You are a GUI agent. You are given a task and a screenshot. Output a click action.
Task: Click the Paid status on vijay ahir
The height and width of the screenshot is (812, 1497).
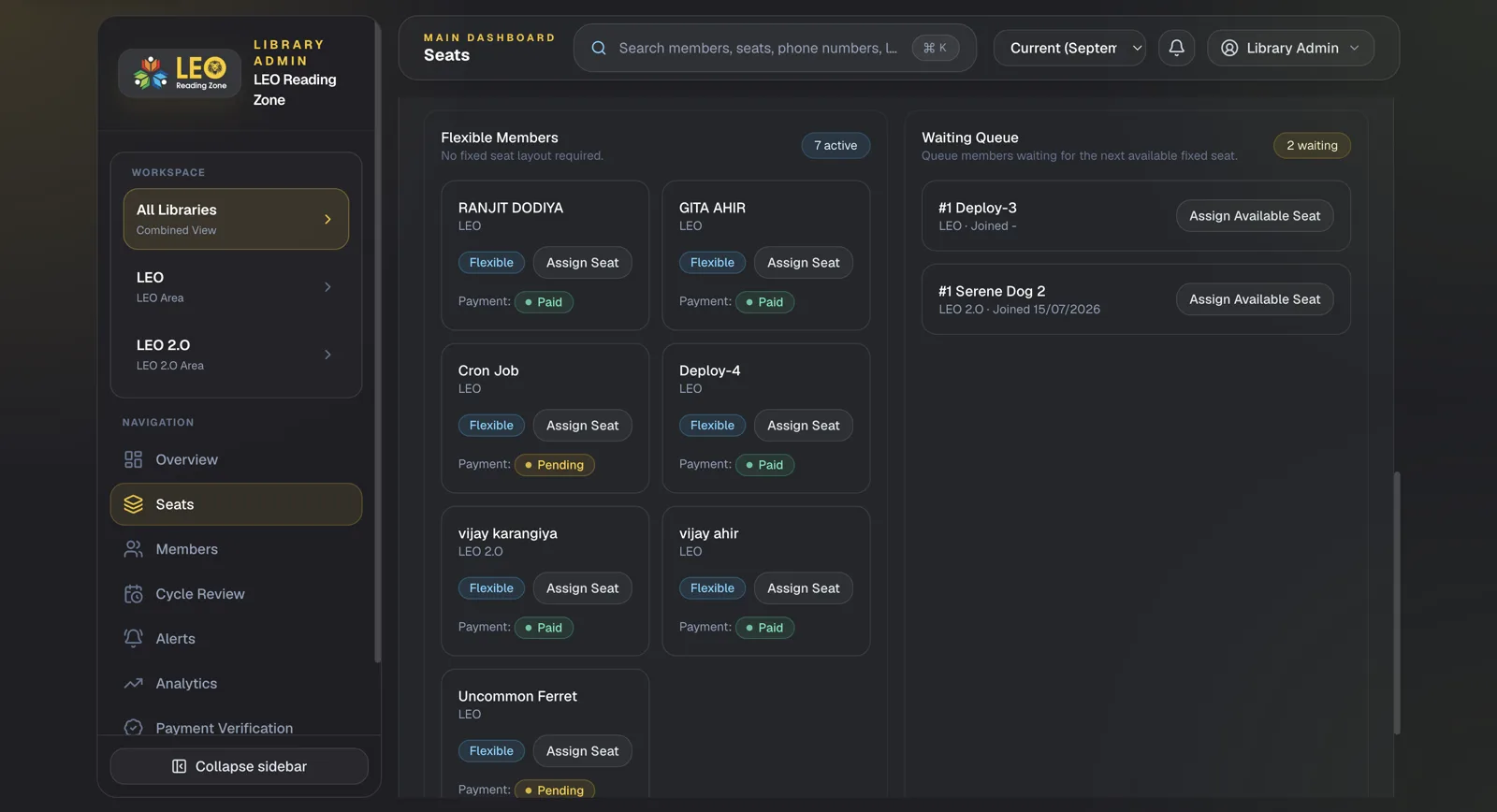point(764,628)
